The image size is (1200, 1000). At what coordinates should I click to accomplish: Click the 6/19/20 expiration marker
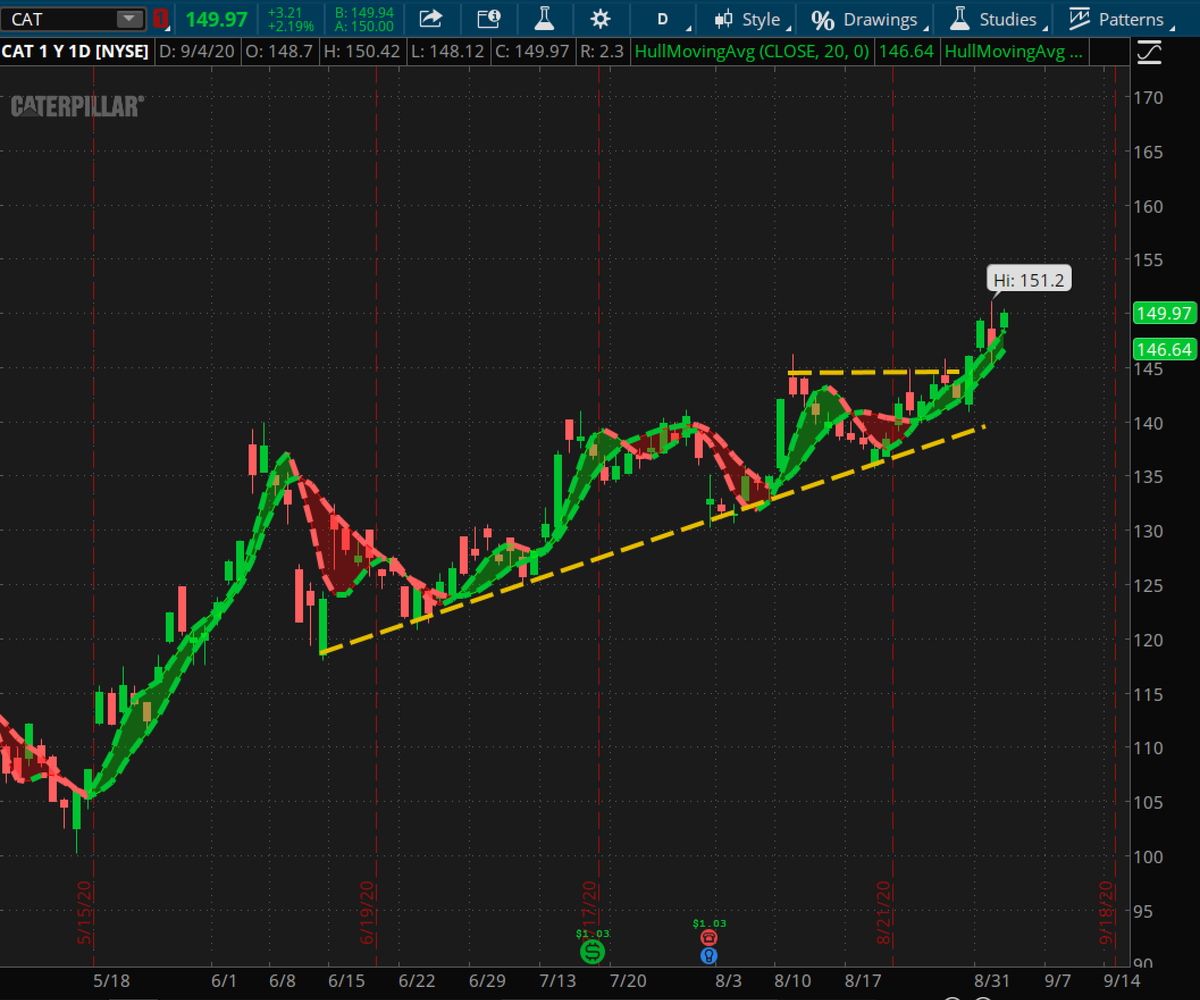point(368,912)
